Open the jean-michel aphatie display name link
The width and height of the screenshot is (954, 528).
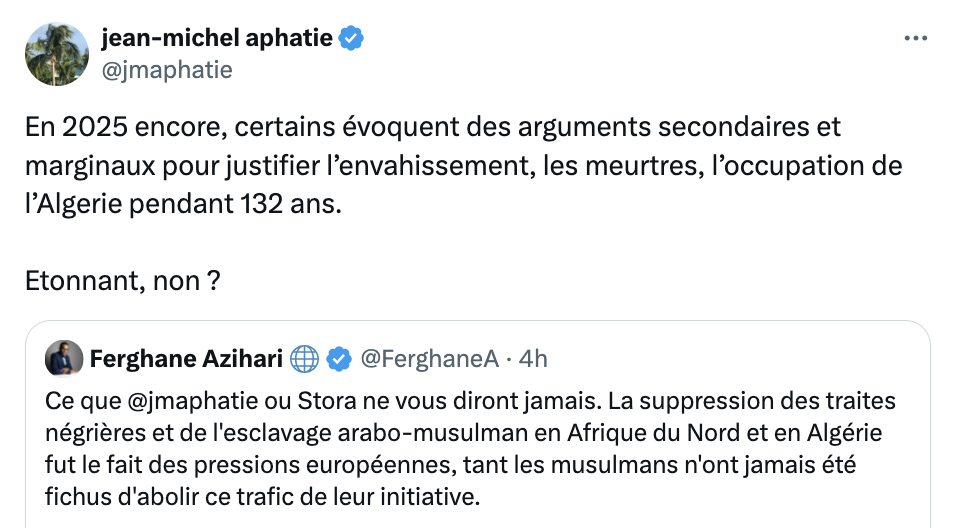218,39
